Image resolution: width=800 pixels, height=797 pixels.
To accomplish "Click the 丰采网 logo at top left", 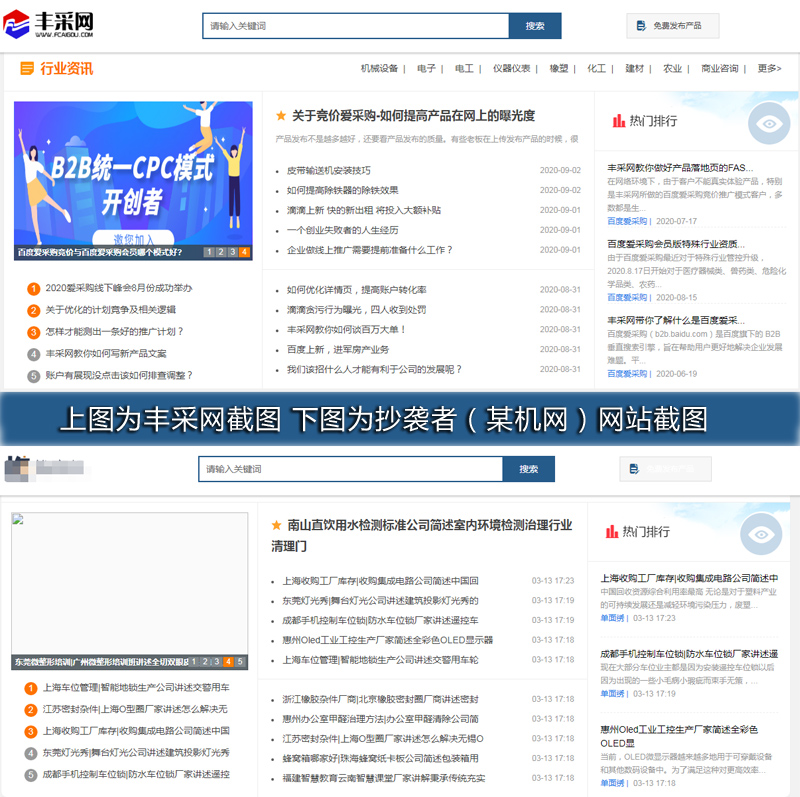I will coord(48,24).
